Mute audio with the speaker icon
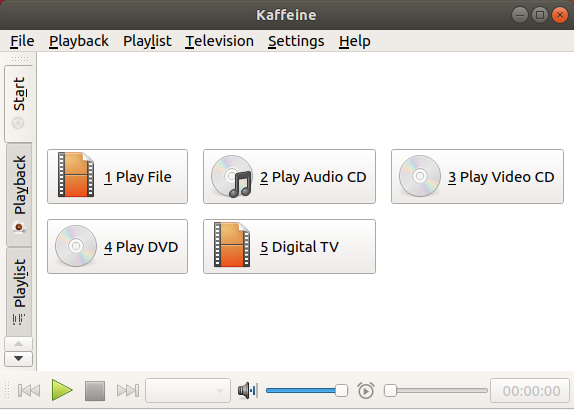 coord(248,391)
